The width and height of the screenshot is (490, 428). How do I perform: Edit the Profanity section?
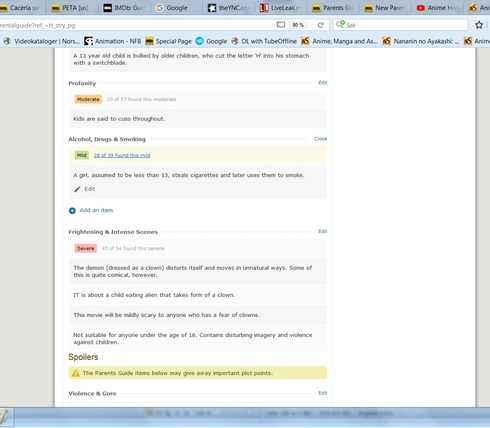(323, 83)
